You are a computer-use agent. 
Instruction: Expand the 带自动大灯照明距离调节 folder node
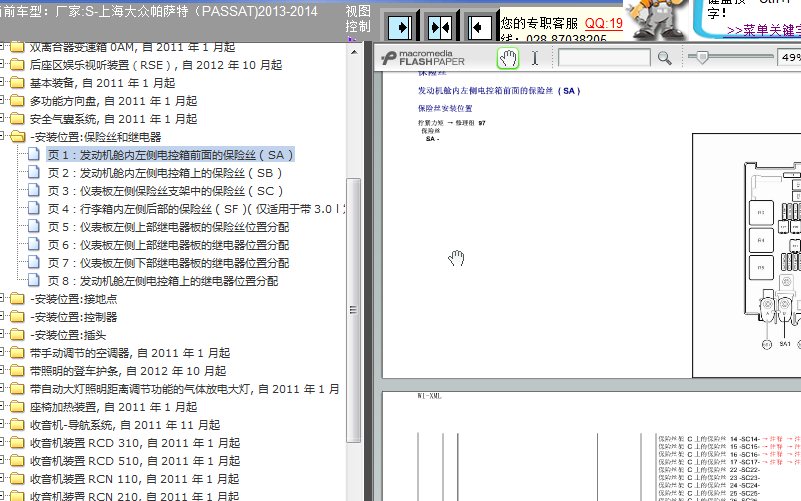(2, 388)
